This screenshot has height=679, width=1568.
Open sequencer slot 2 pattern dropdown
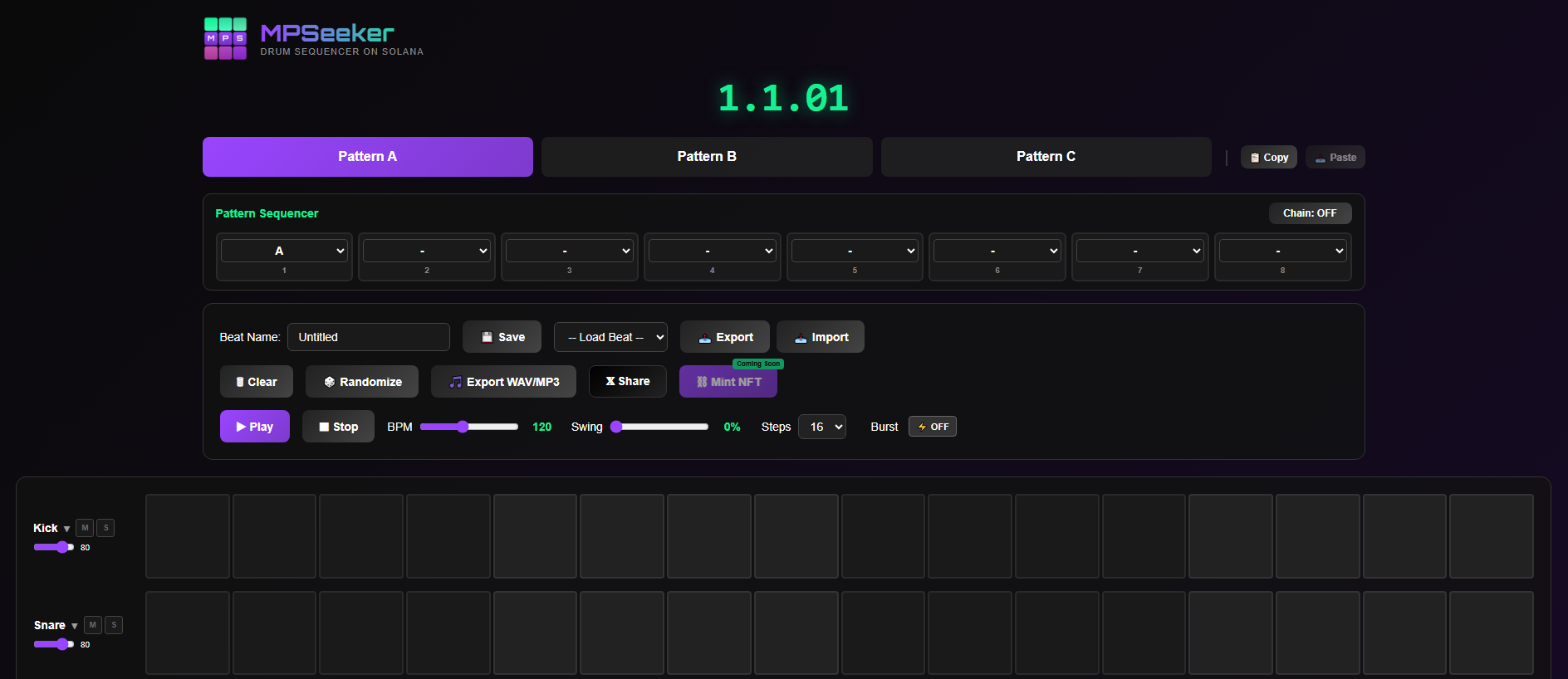point(427,251)
